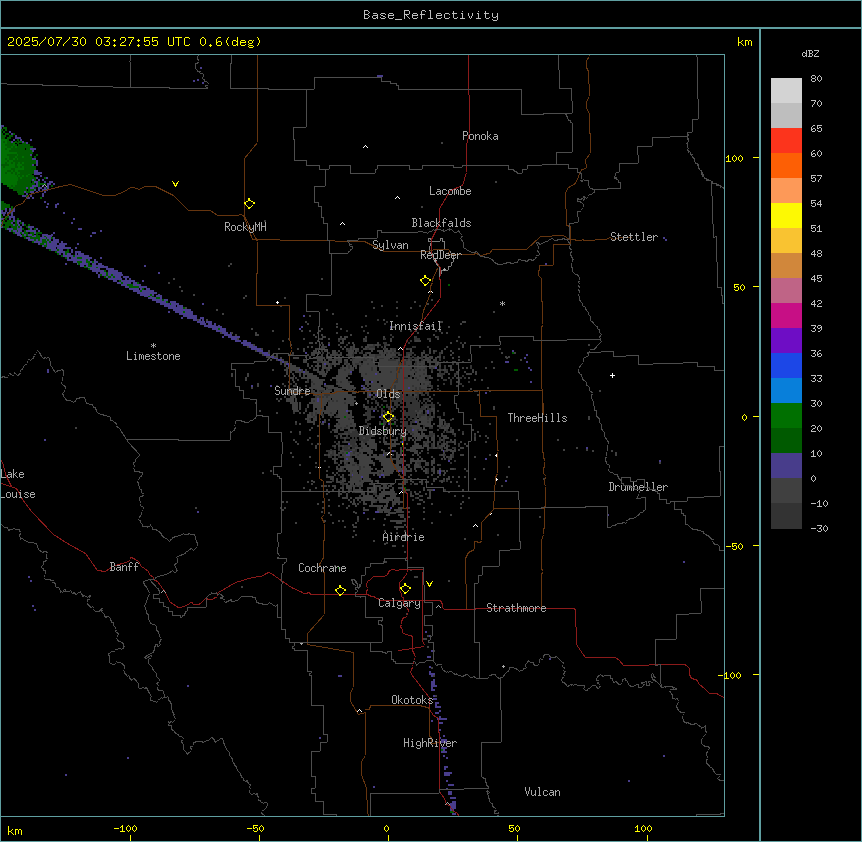Click the Innisfail city label

[x=416, y=326]
